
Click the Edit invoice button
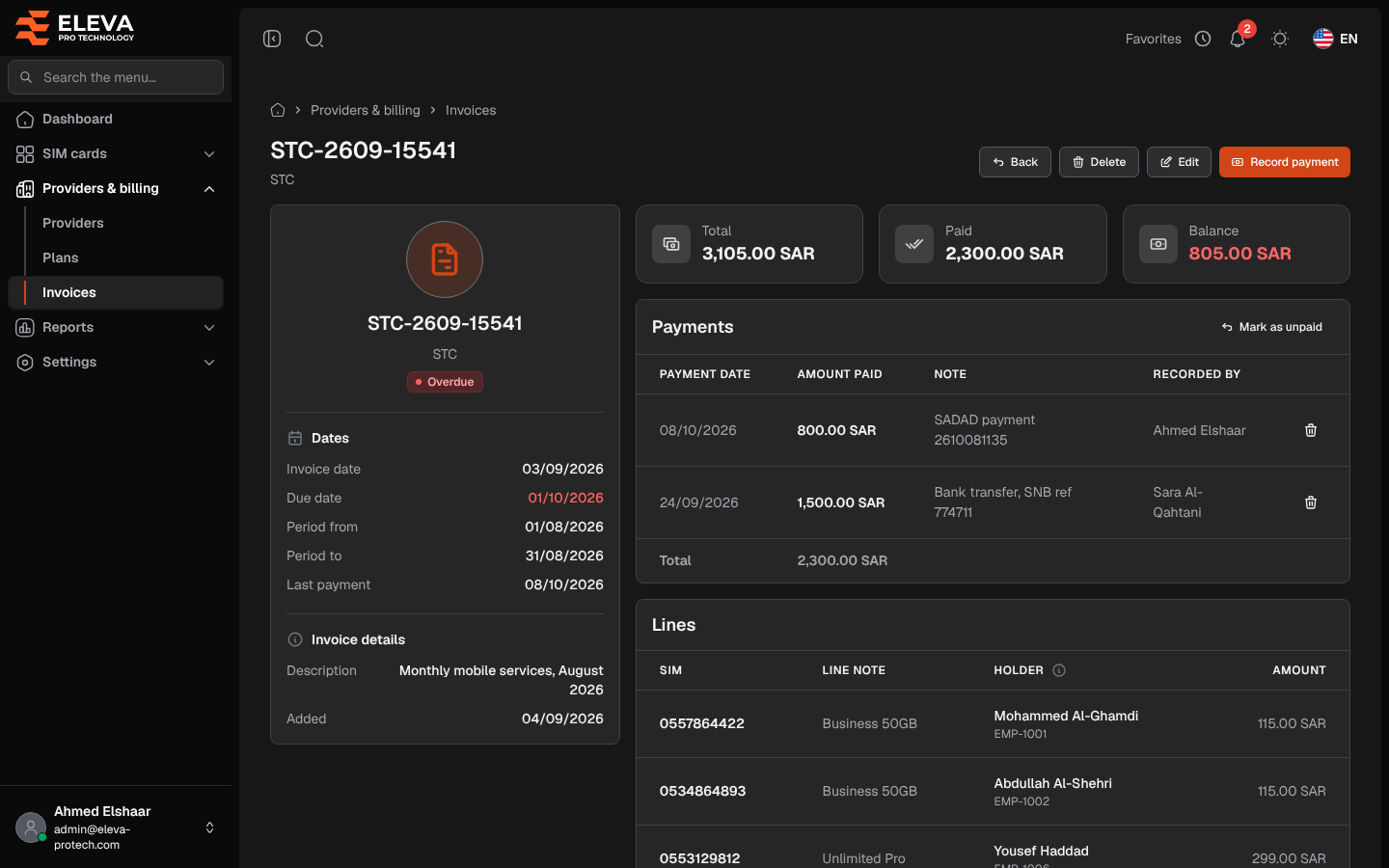tap(1179, 162)
